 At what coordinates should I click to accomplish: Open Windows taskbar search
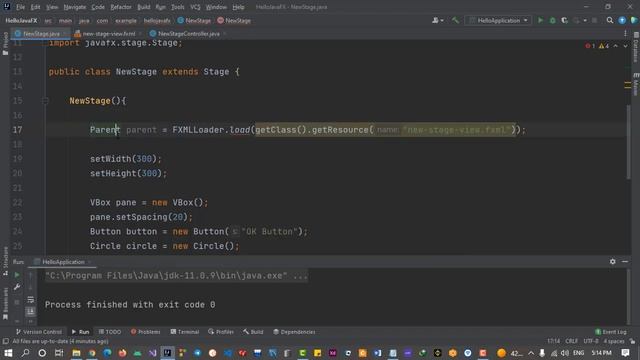(25, 353)
